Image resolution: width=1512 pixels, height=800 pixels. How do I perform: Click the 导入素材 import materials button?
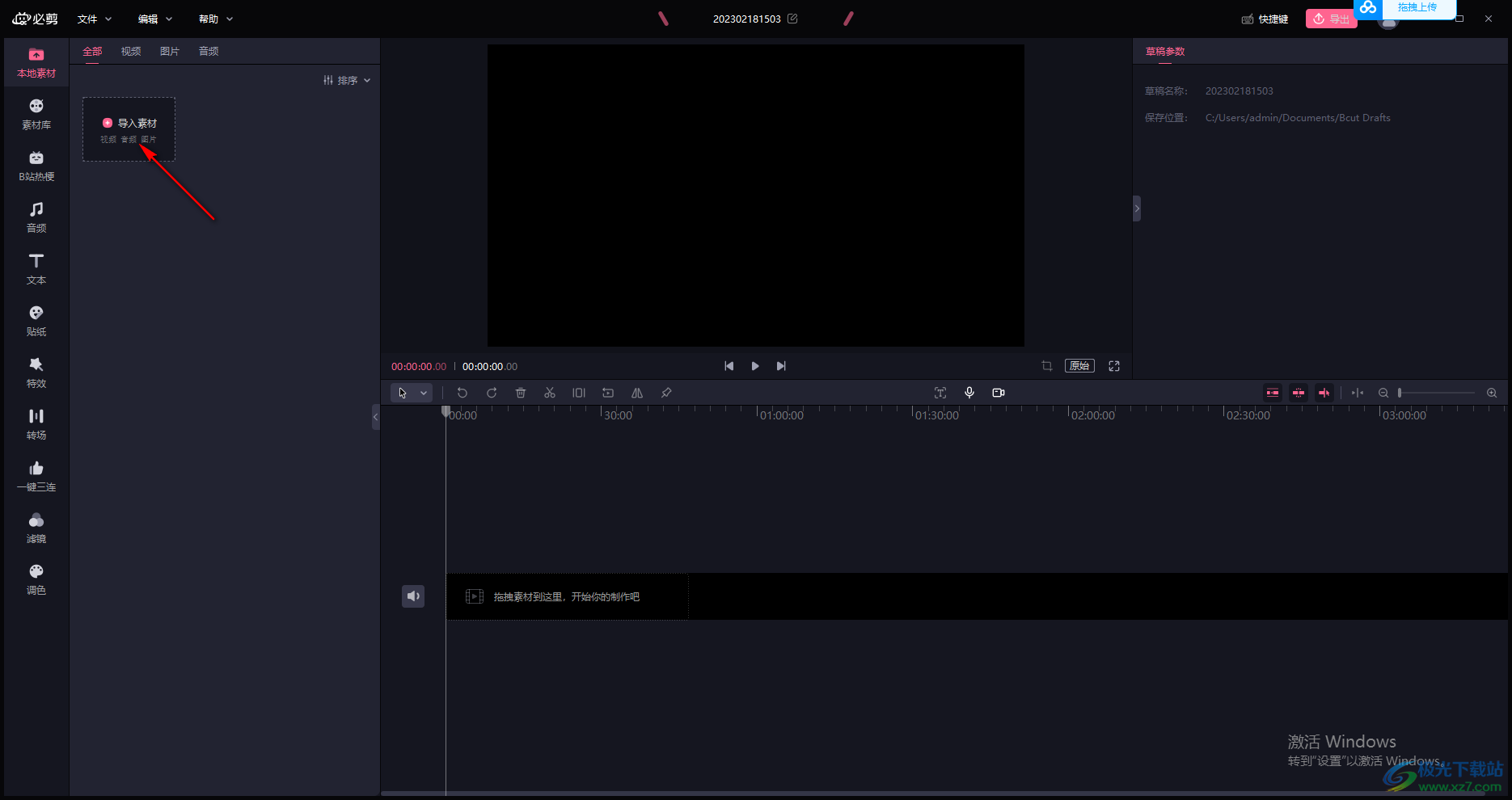[x=129, y=129]
